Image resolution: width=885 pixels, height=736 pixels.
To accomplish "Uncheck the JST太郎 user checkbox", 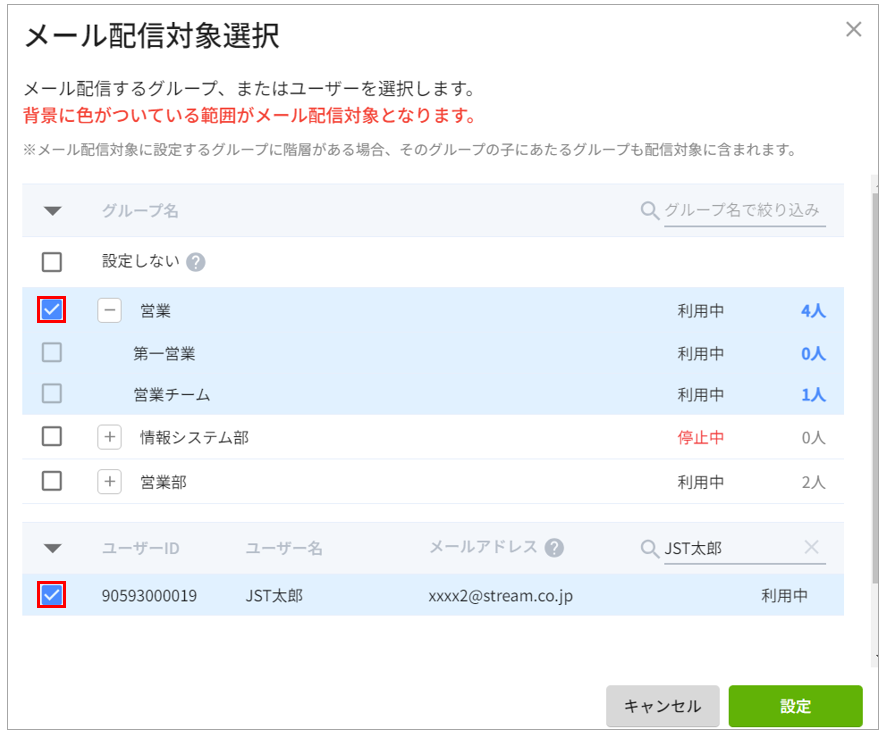I will pyautogui.click(x=52, y=596).
